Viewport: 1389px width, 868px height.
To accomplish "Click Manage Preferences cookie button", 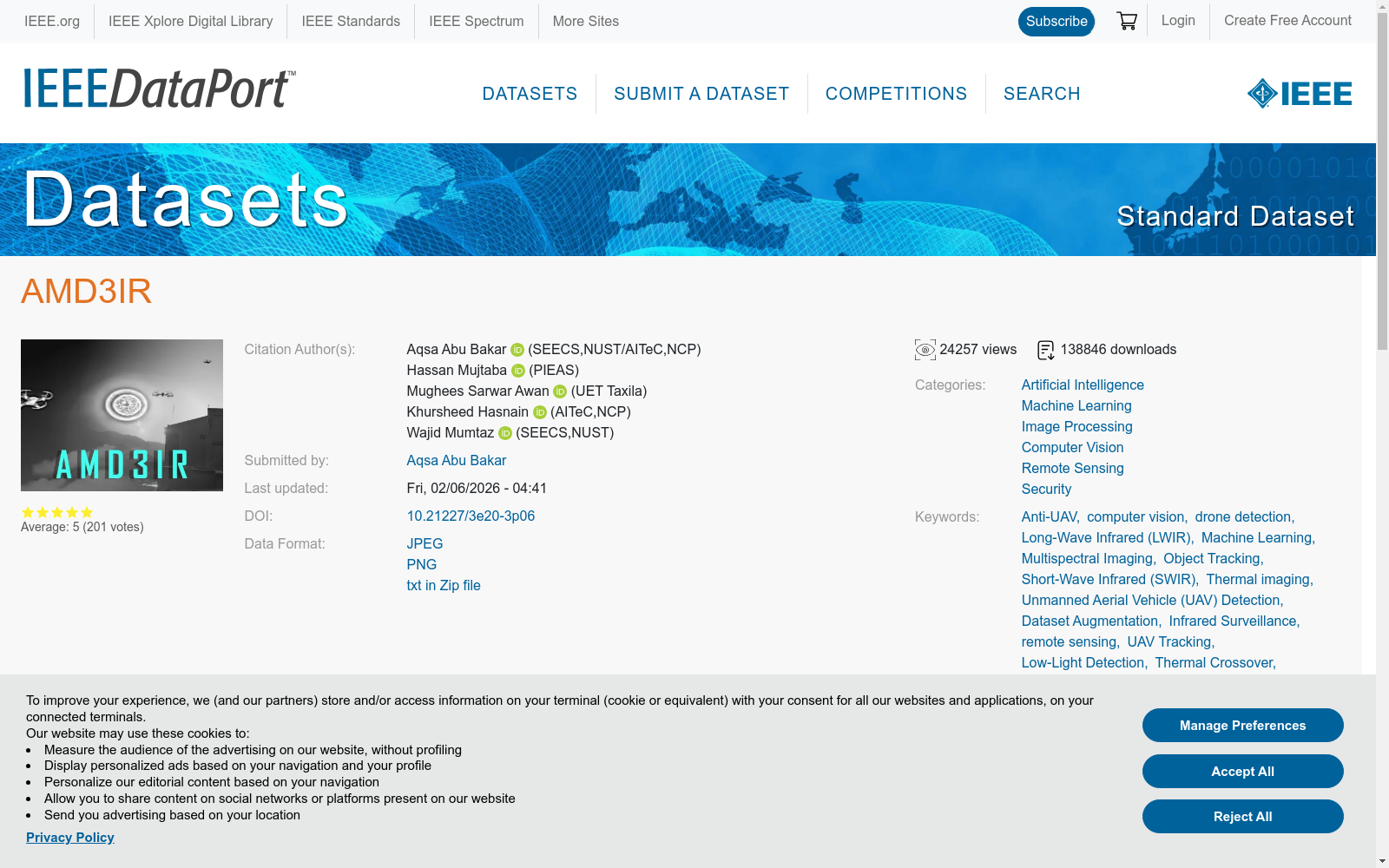I will click(1243, 726).
